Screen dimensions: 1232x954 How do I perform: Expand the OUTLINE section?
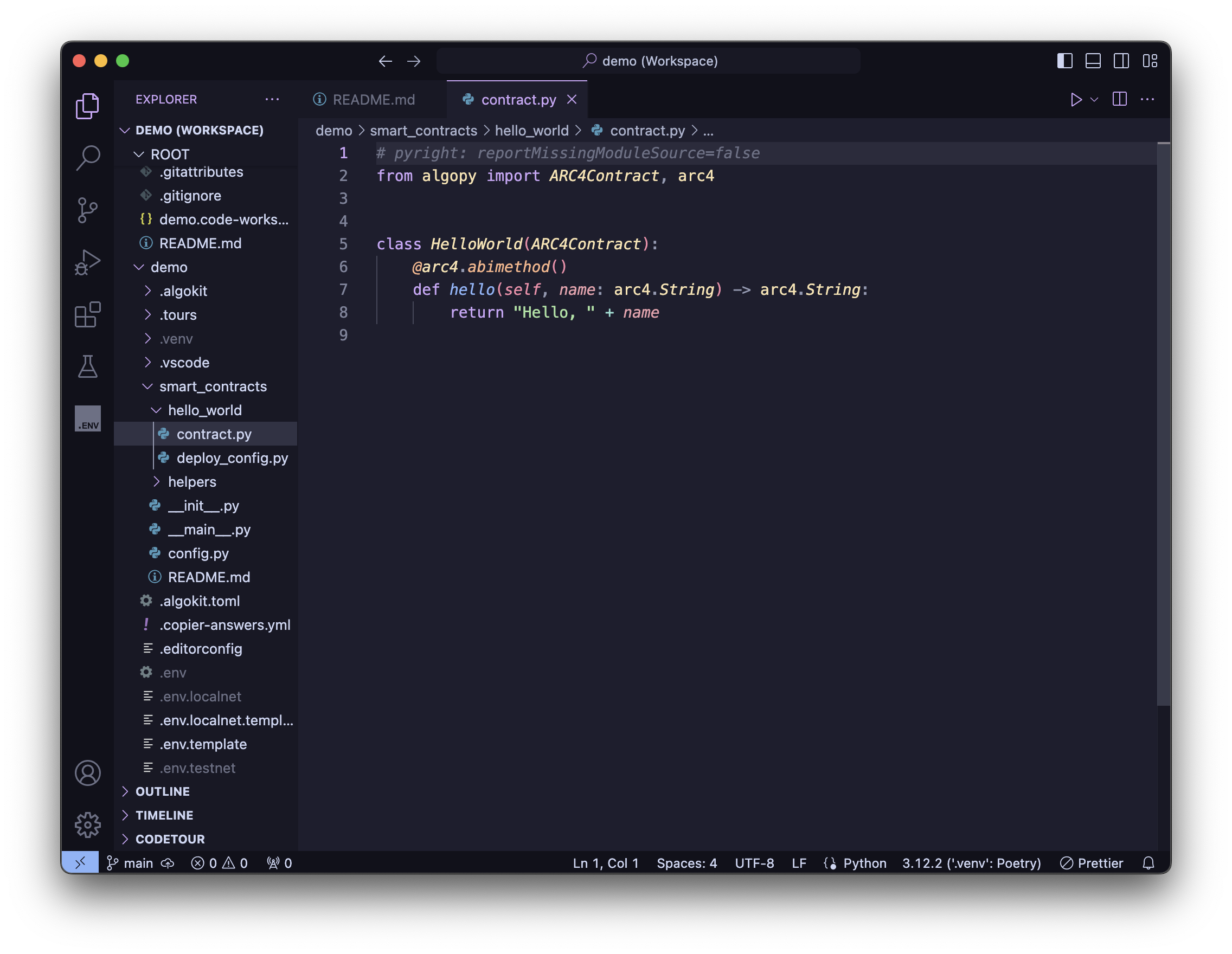(x=163, y=791)
